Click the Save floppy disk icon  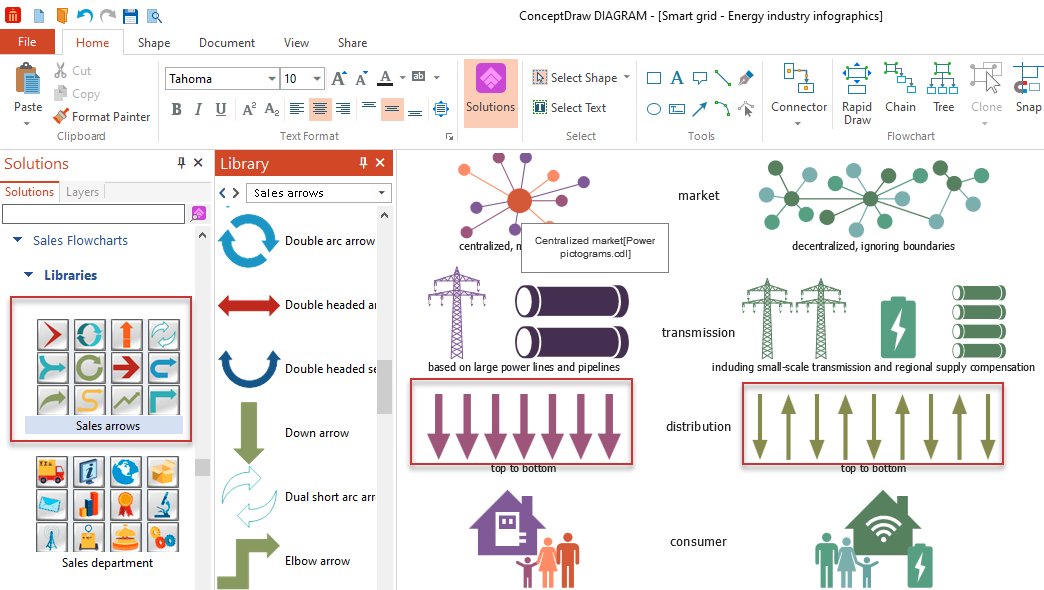tap(130, 16)
